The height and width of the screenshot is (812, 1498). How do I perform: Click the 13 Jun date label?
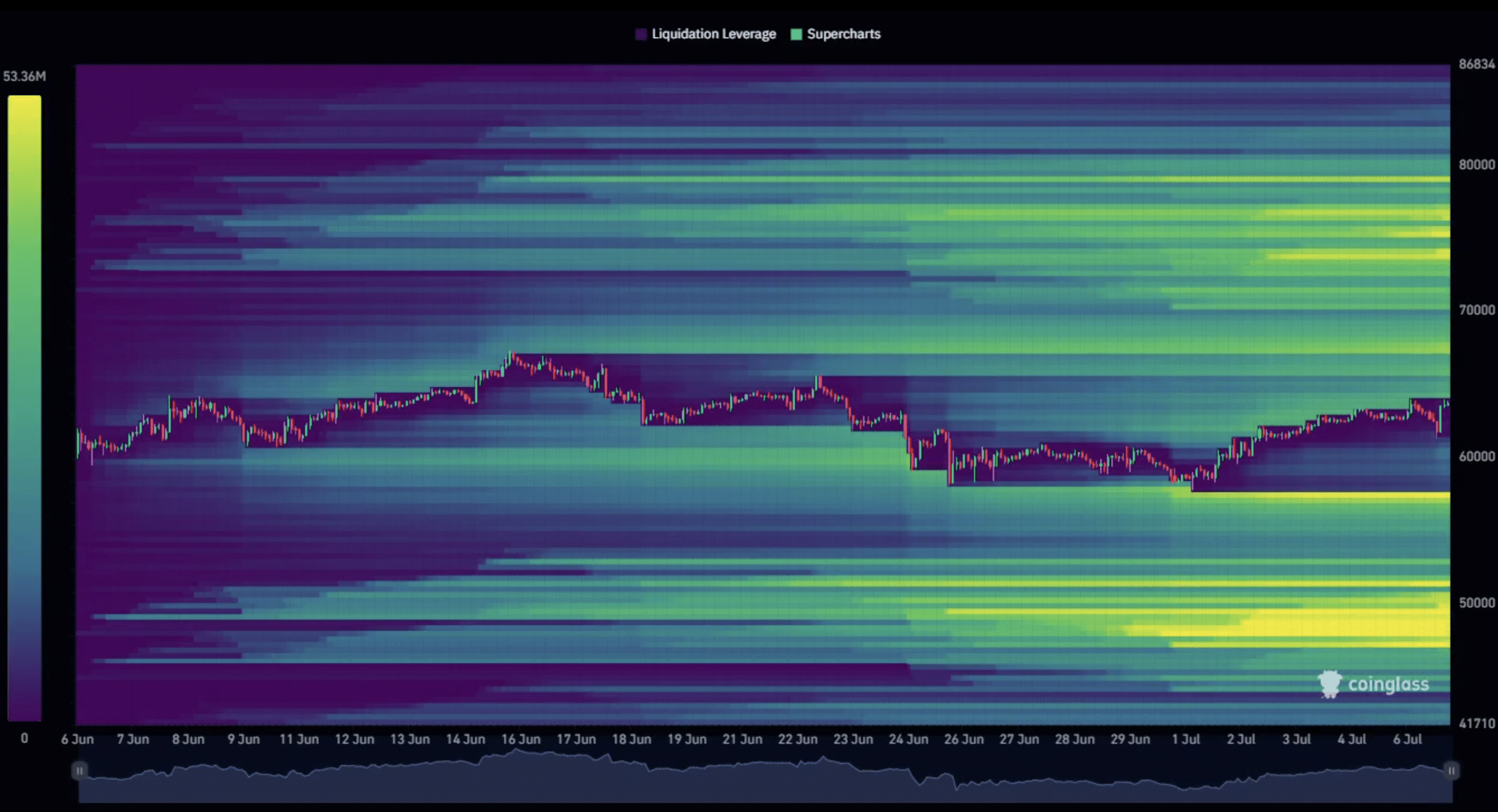click(410, 739)
